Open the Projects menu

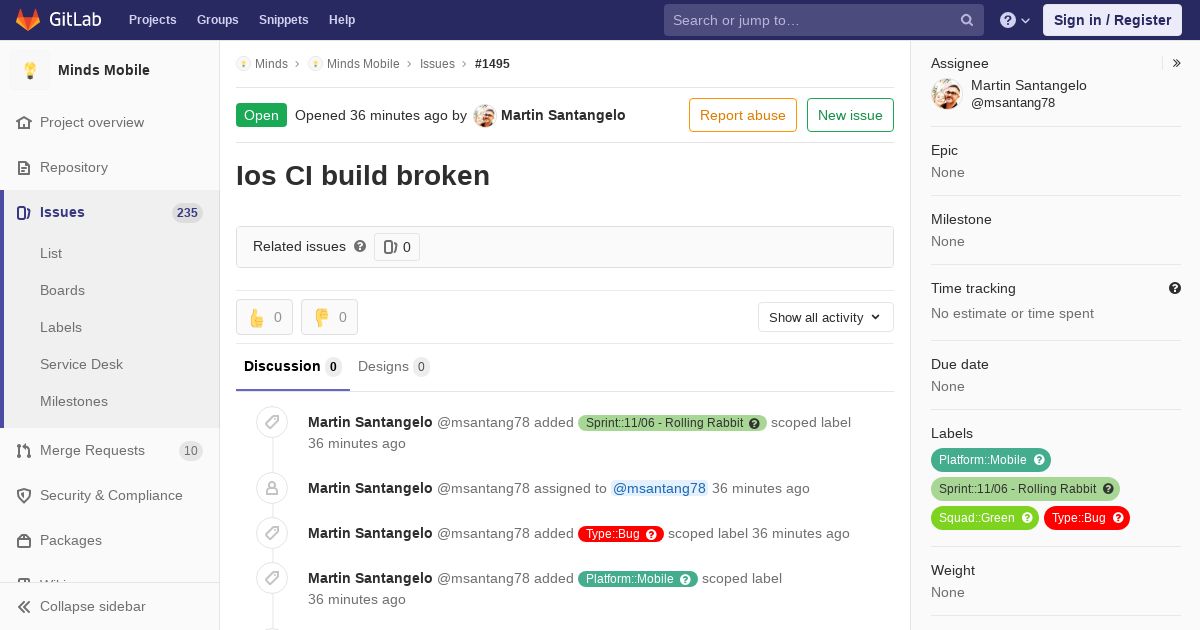(x=153, y=20)
